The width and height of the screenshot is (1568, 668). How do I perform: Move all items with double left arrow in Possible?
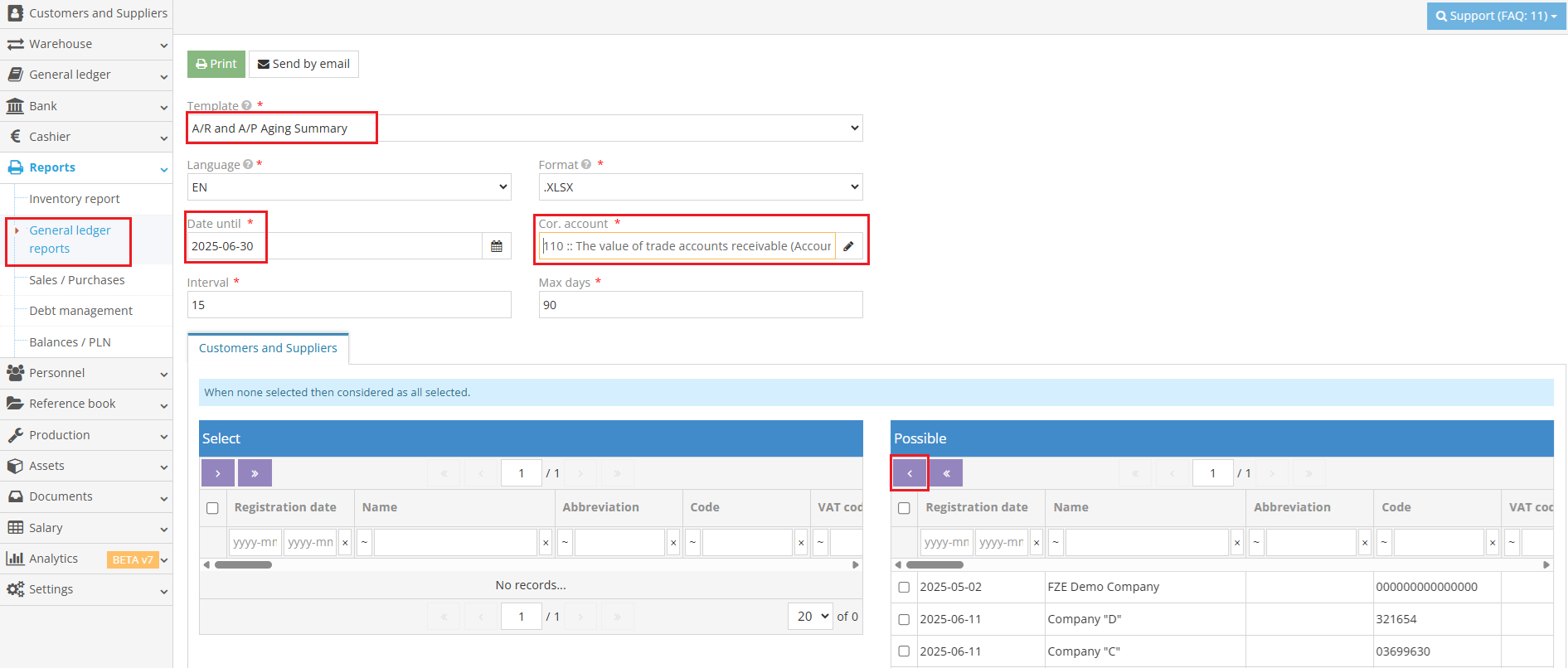pyautogui.click(x=946, y=473)
